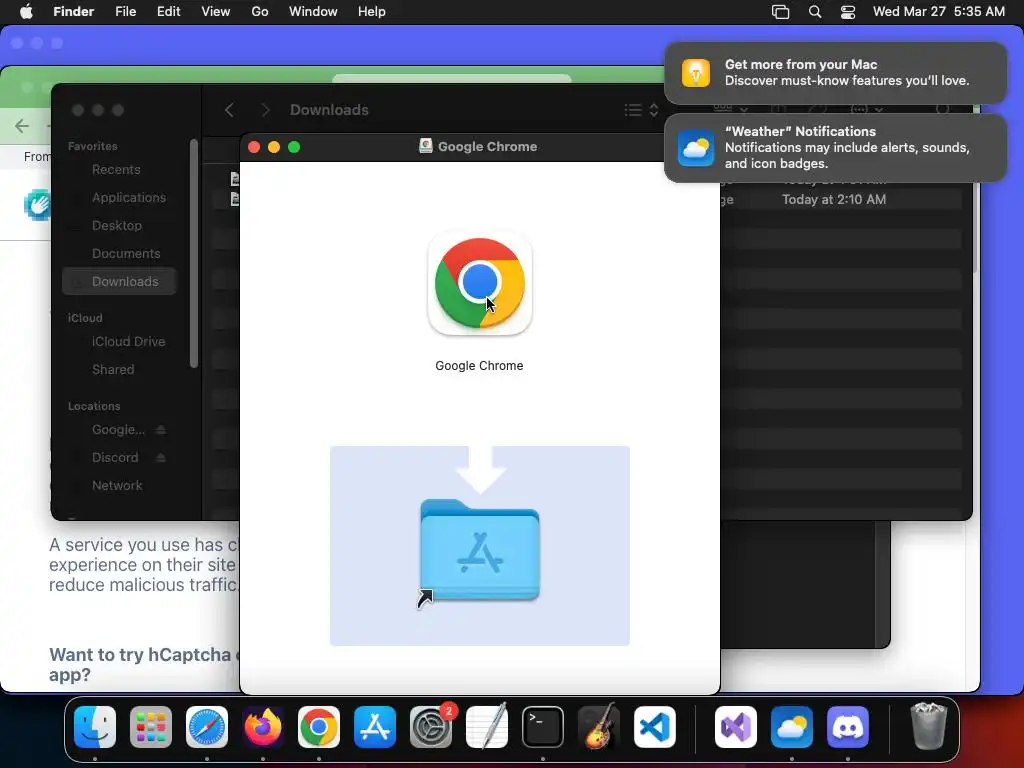The height and width of the screenshot is (768, 1024).
Task: Zoom the Google Chrome installer window
Action: pyautogui.click(x=294, y=147)
